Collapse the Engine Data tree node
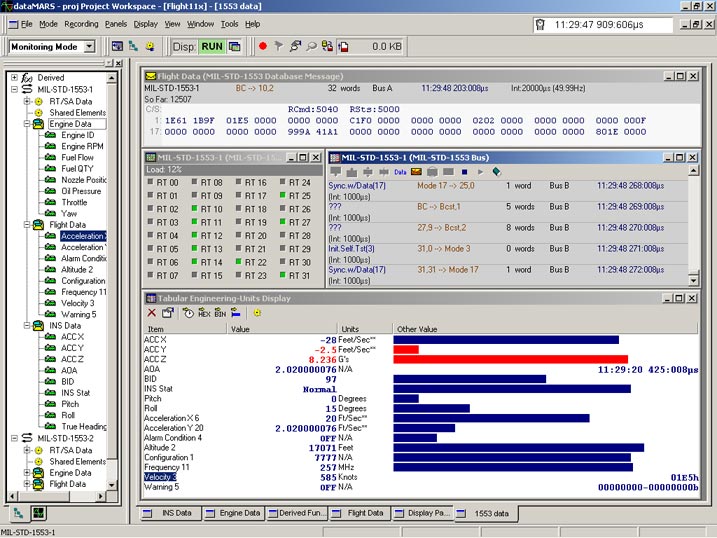The width and height of the screenshot is (717, 538). coord(27,124)
